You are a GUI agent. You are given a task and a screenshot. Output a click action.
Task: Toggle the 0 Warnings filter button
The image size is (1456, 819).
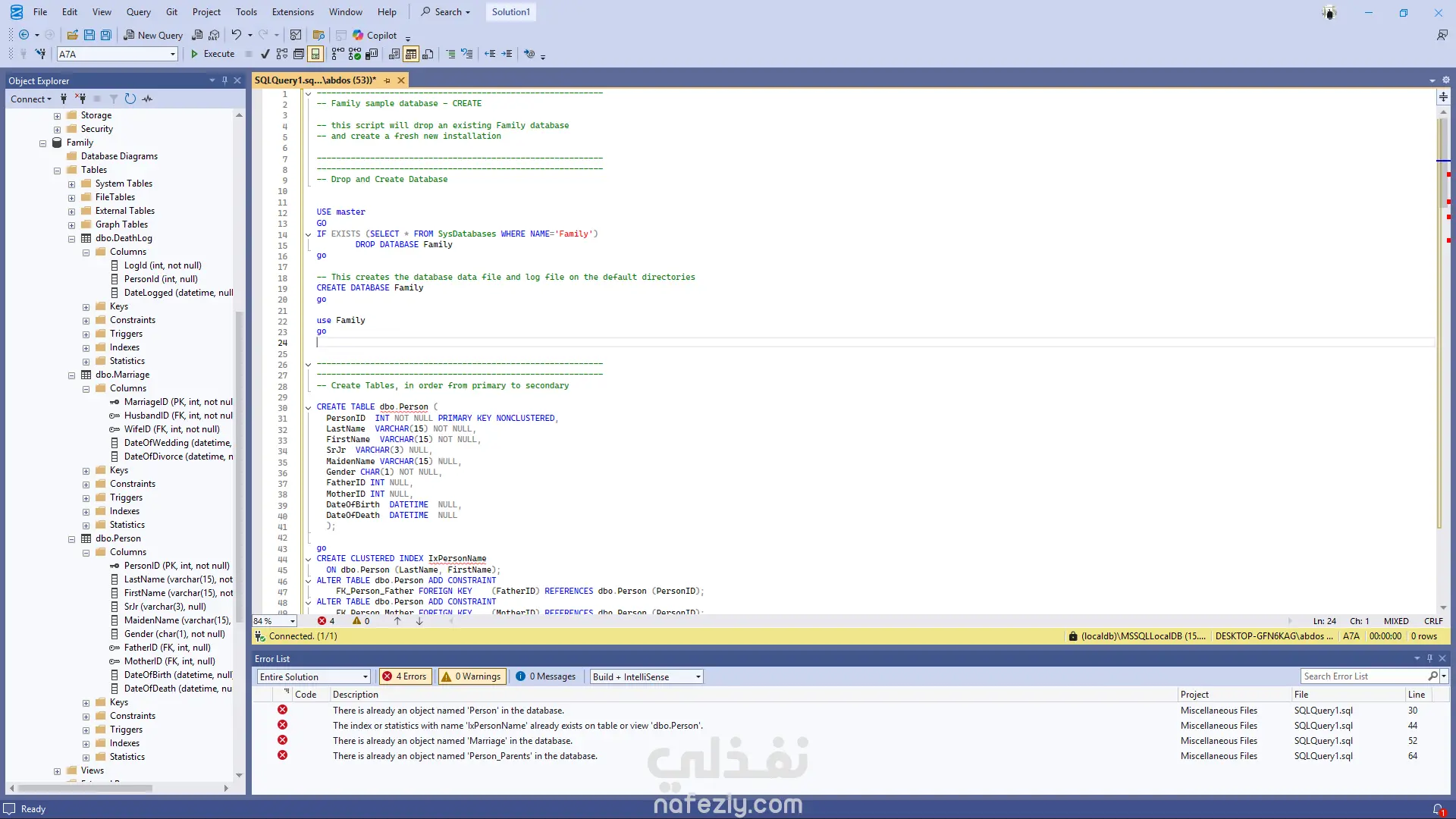(472, 676)
